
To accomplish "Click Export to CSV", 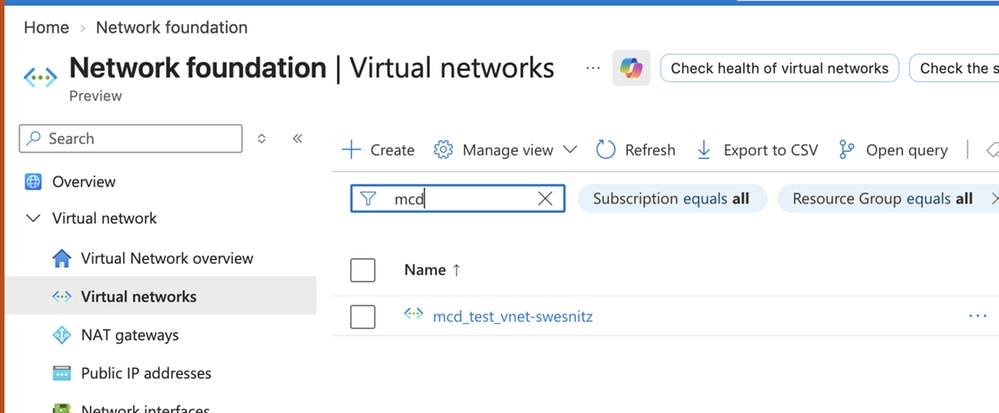I will click(758, 150).
